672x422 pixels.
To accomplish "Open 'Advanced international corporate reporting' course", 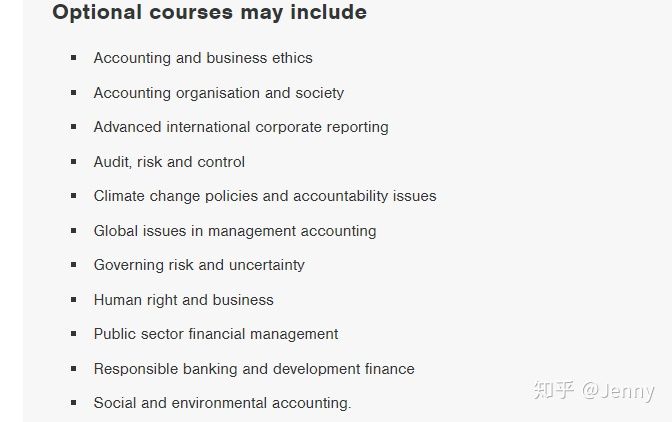I will pyautogui.click(x=241, y=127).
